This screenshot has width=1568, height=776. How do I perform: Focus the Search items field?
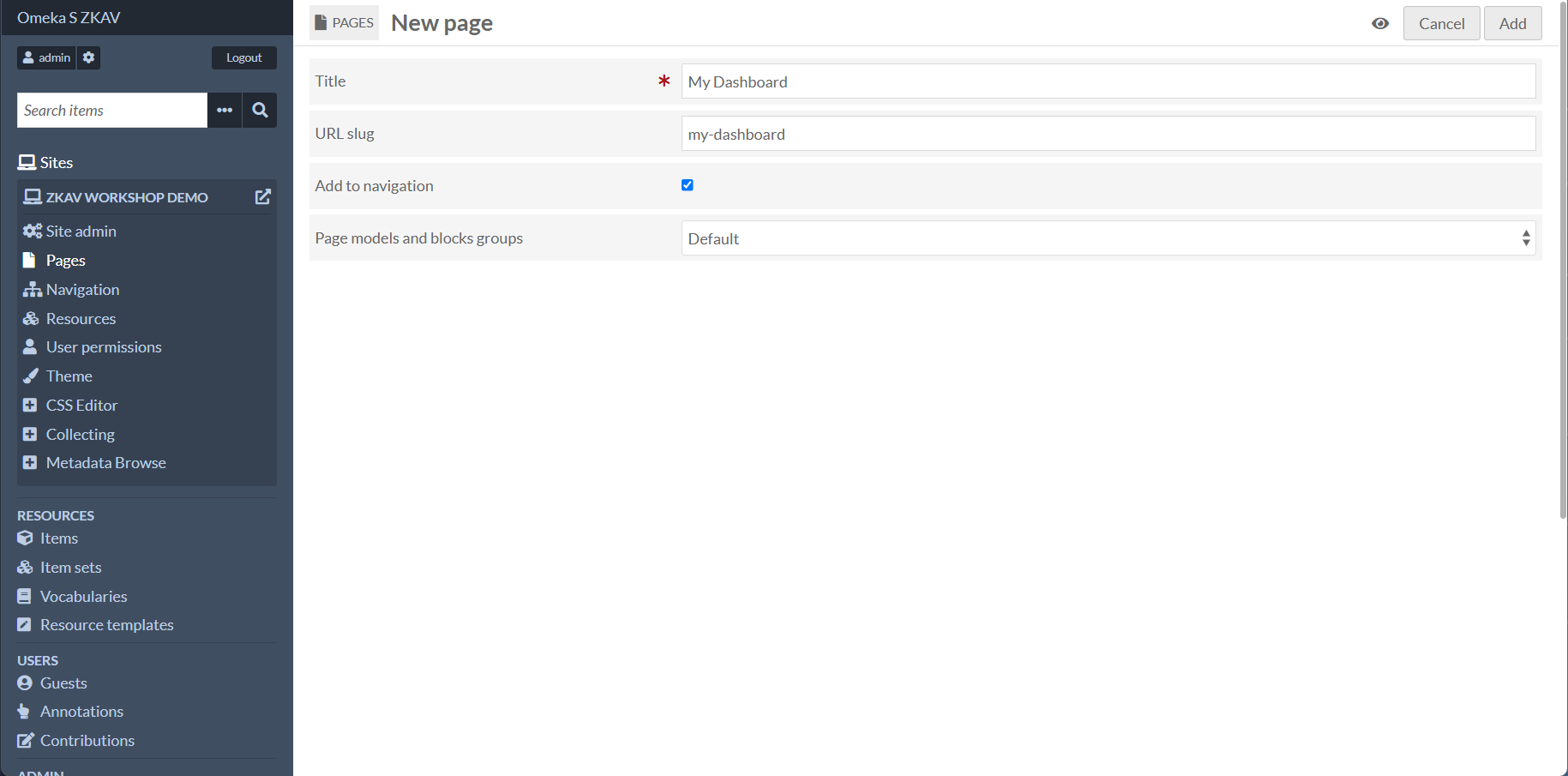pos(112,110)
